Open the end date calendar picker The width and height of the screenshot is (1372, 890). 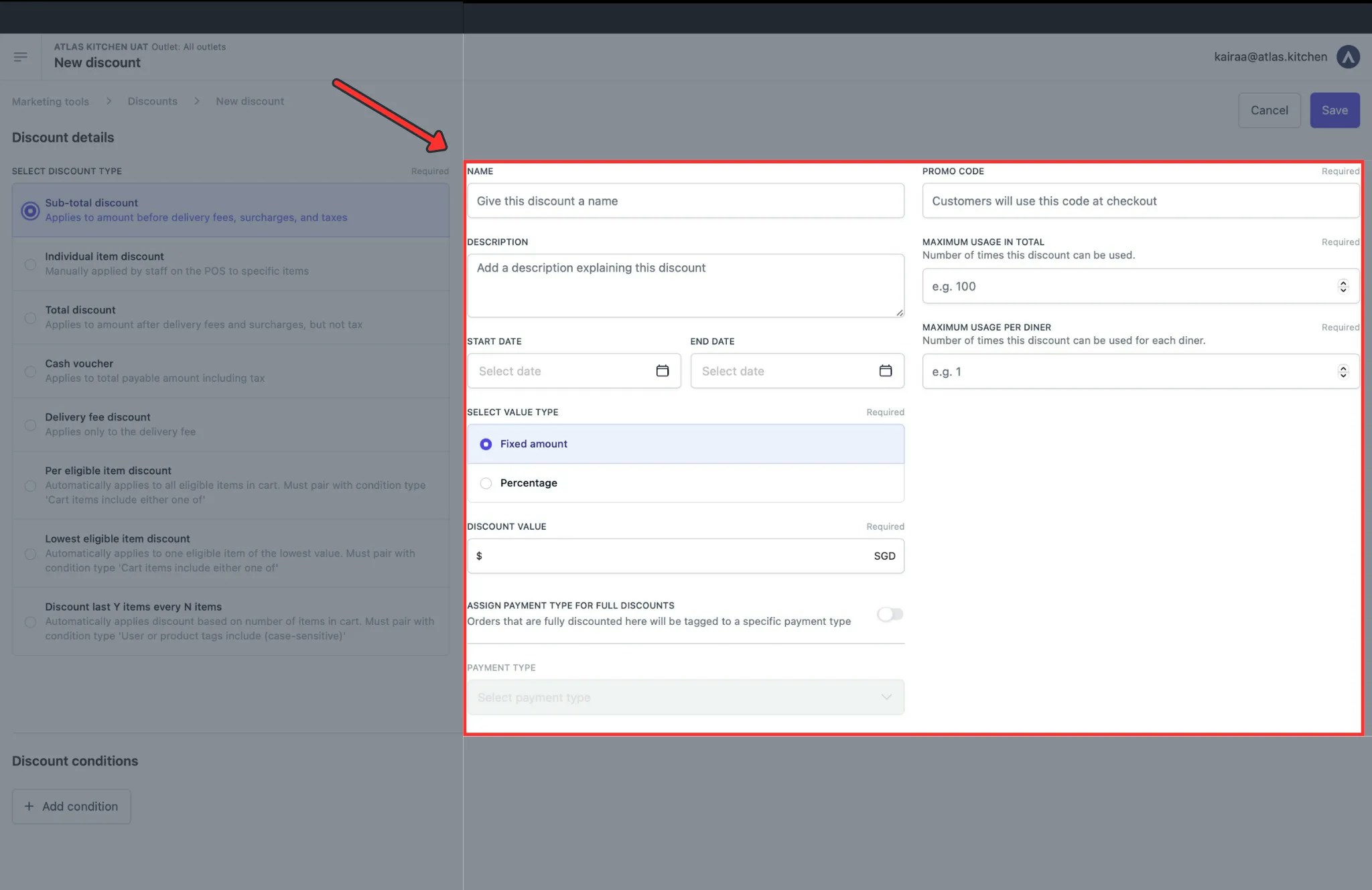(x=885, y=370)
